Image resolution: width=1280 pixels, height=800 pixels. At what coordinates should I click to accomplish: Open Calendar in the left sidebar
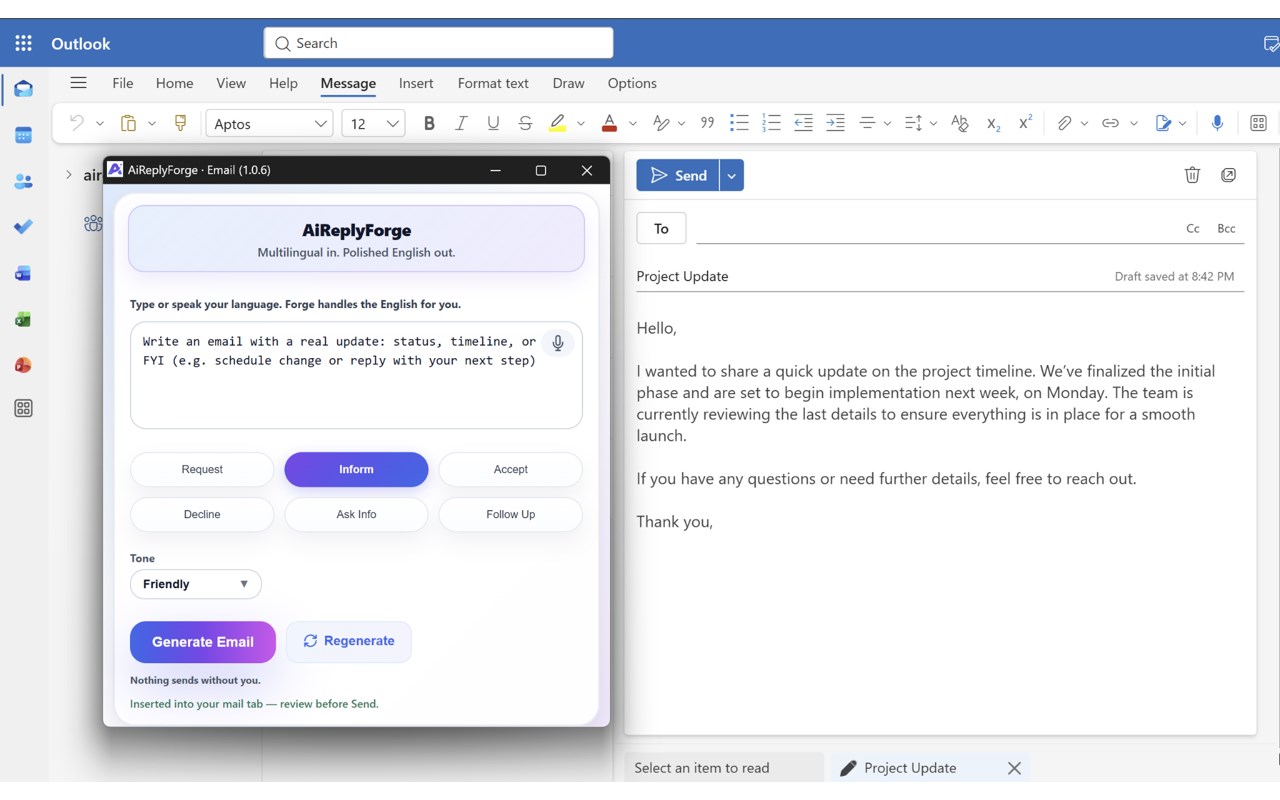pyautogui.click(x=23, y=135)
